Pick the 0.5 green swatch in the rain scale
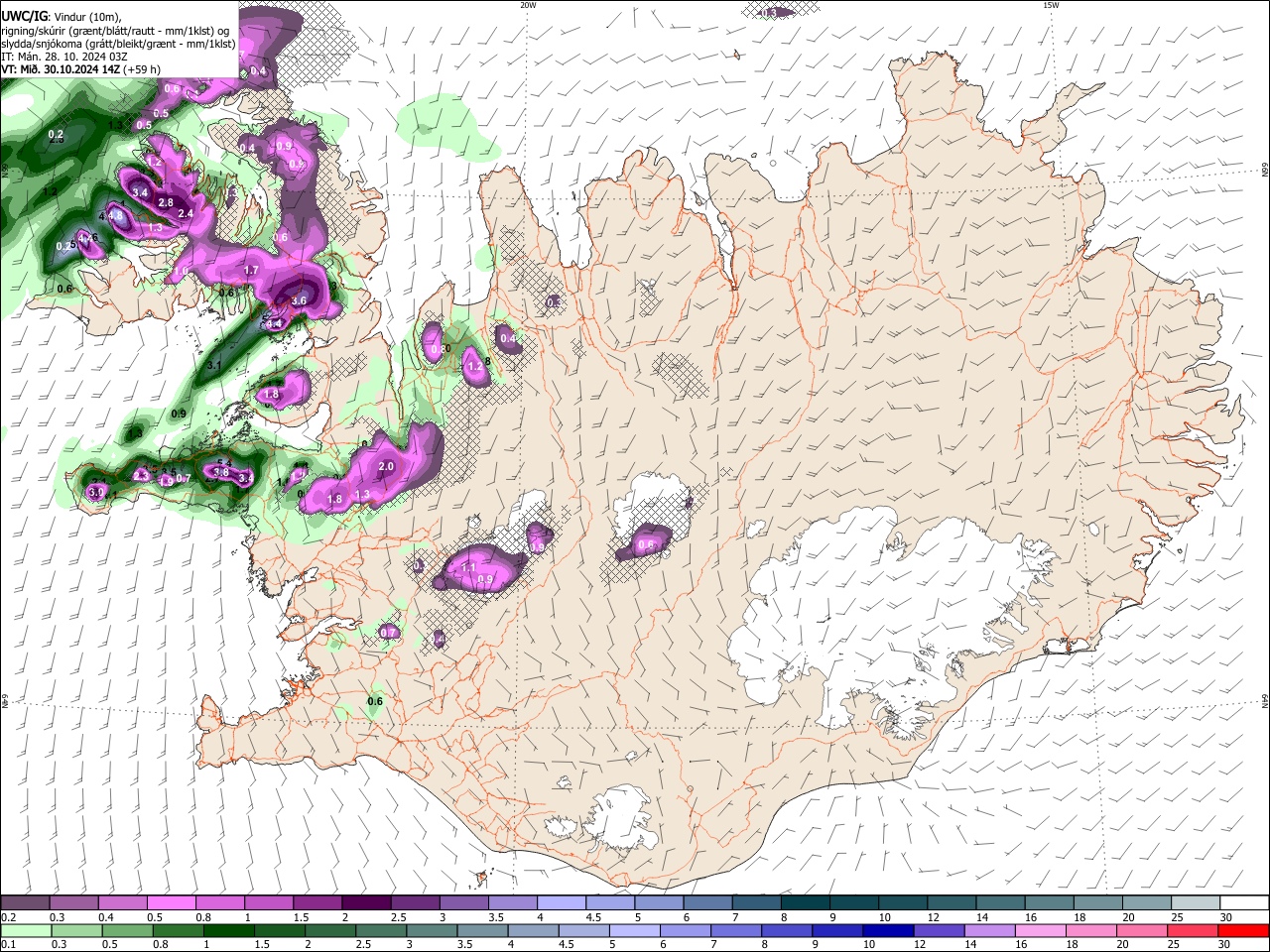Screen dimensions: 1270x952 coord(127,930)
